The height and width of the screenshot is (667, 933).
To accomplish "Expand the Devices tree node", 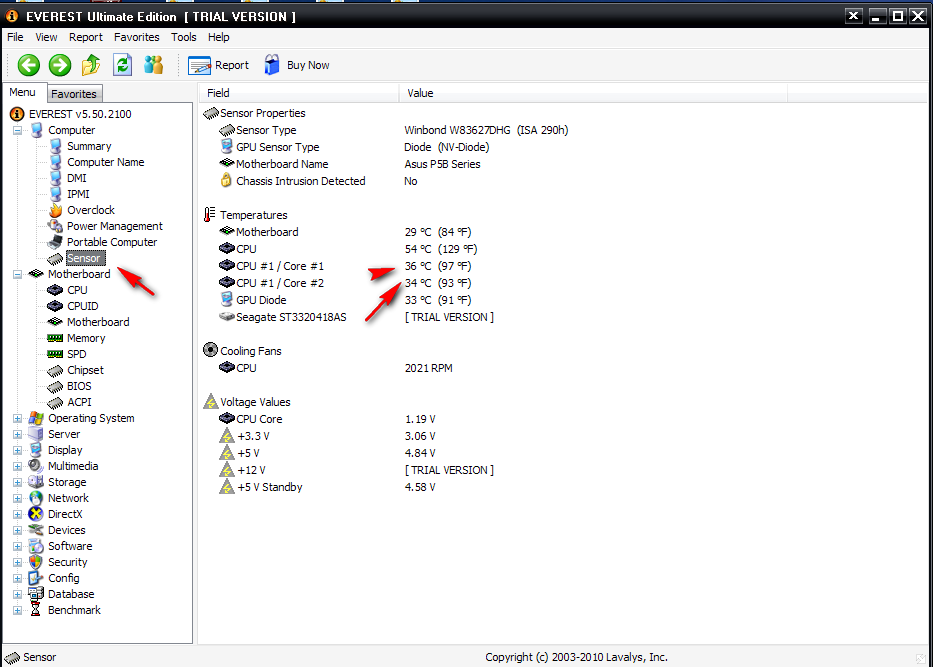I will pos(17,531).
